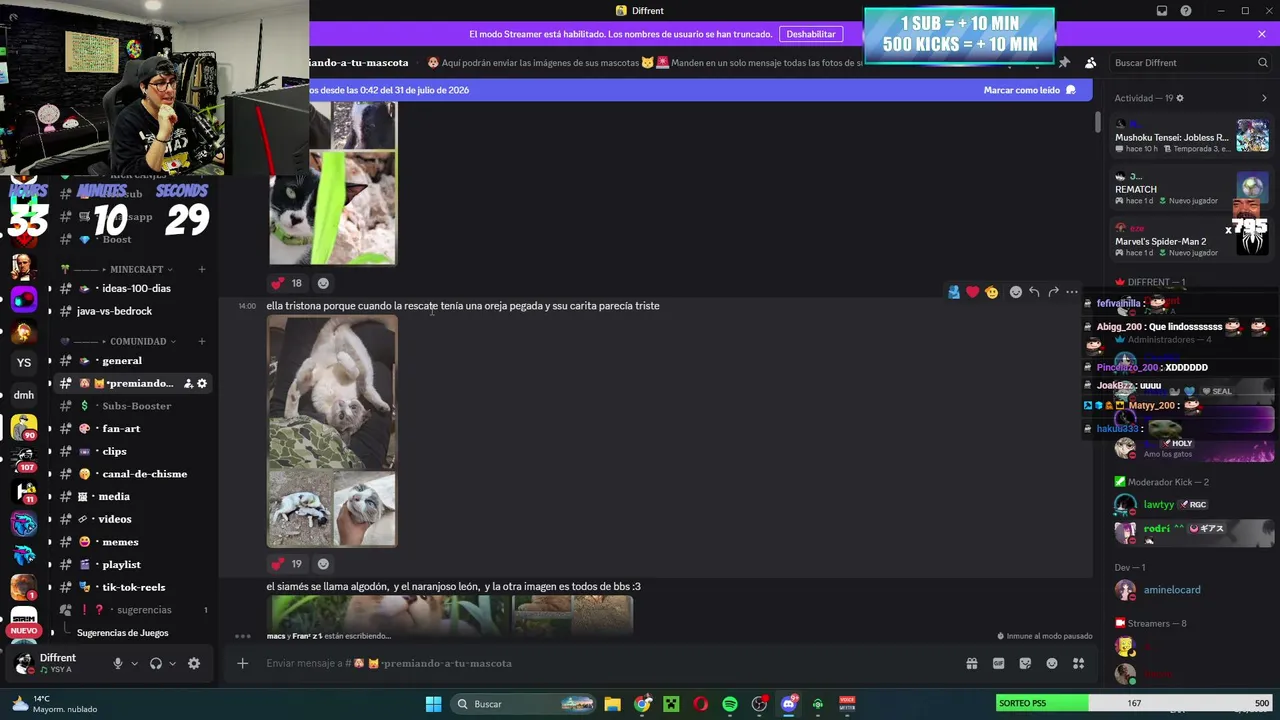This screenshot has height=720, width=1280.
Task: Open the sticker picker
Action: click(x=1025, y=663)
